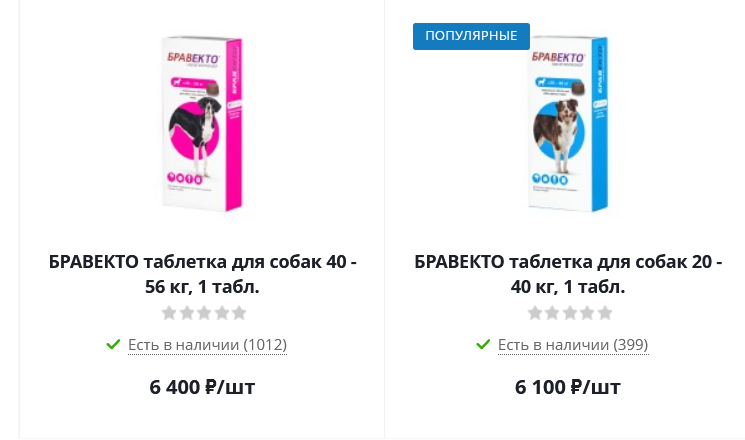Rate the 20-40 kg product five stars
The image size is (745, 440).
coord(605,313)
